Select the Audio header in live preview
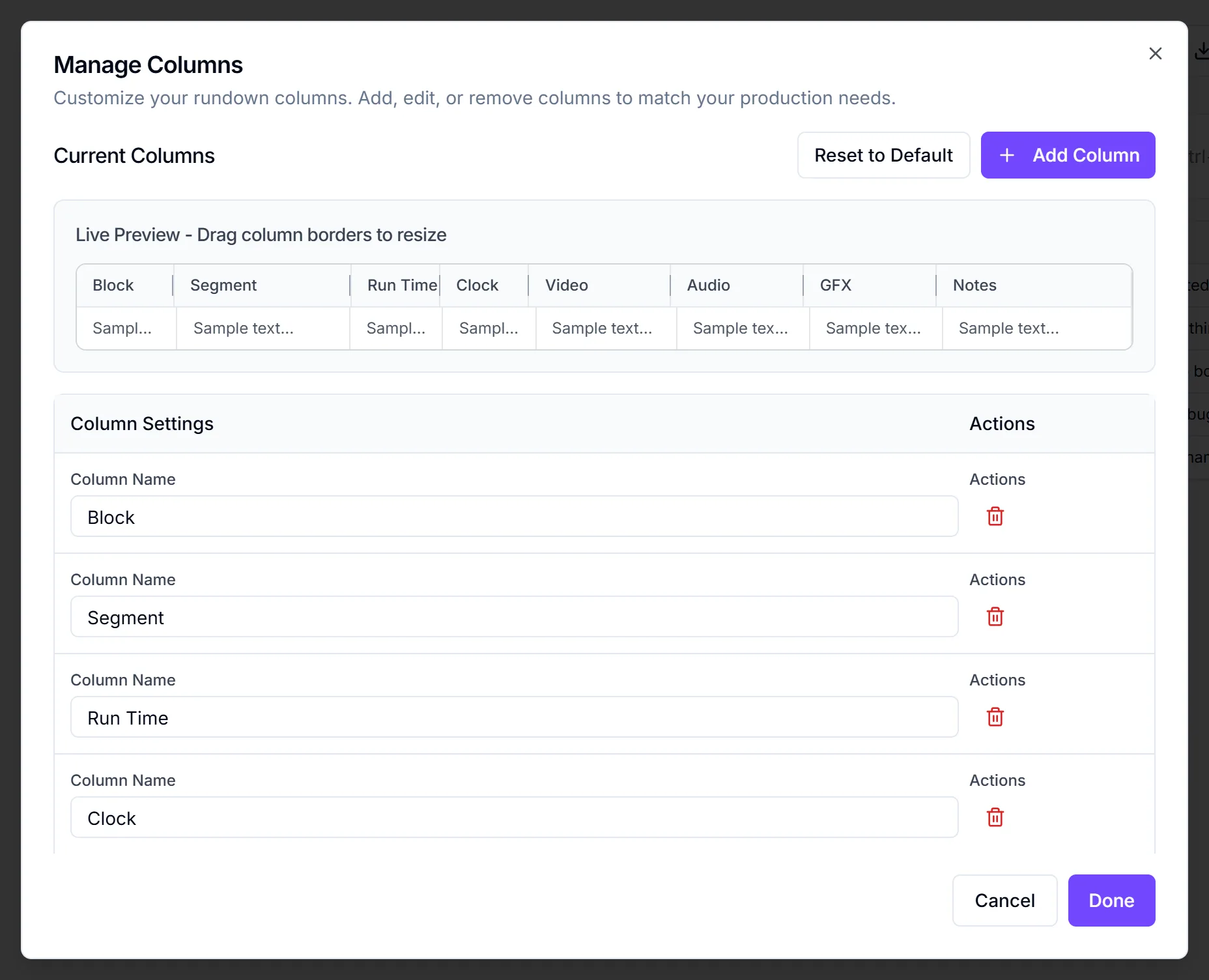This screenshot has height=980, width=1209. point(737,285)
